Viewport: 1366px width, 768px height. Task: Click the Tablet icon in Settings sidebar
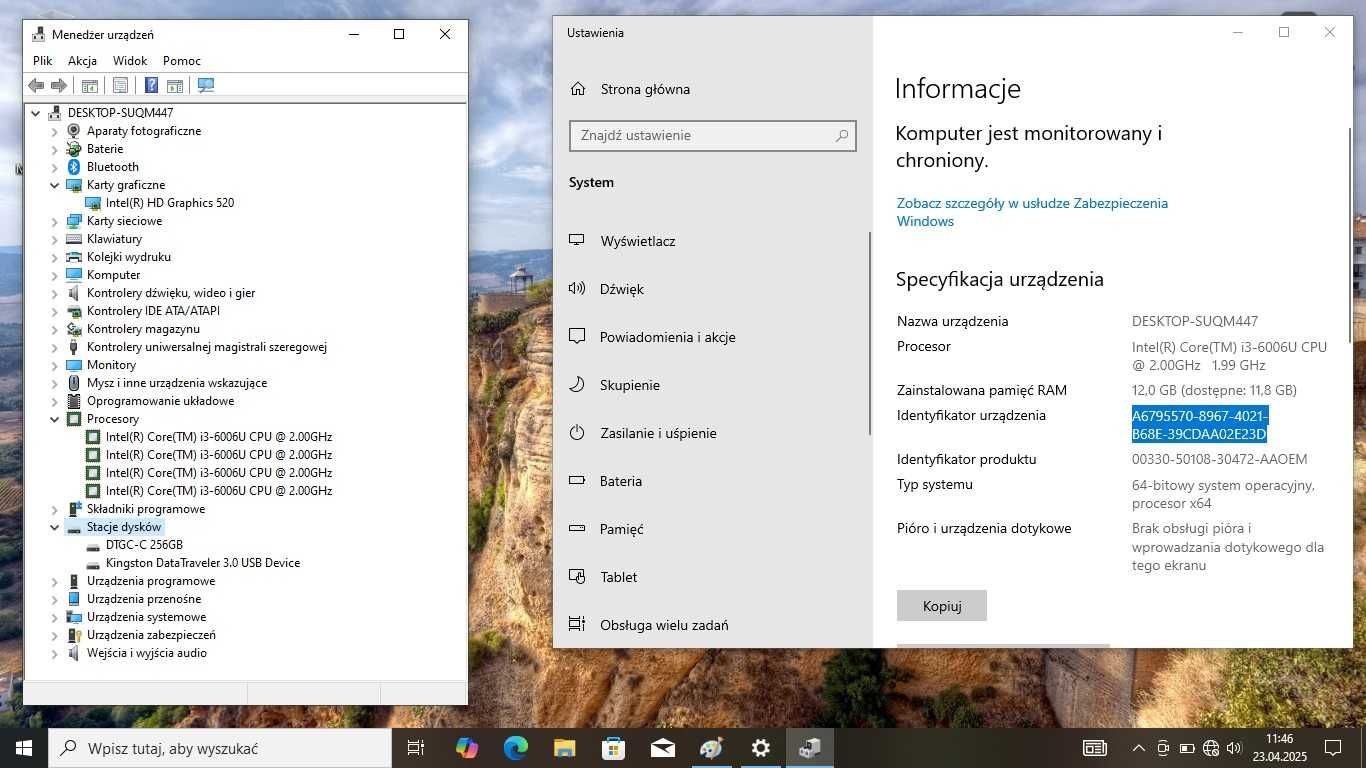tap(577, 577)
